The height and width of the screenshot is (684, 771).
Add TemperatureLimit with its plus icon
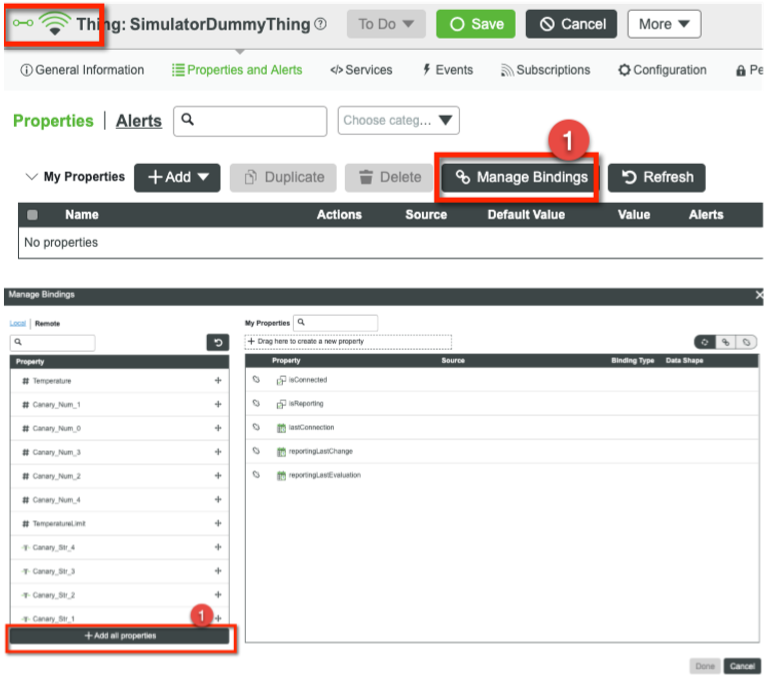click(218, 524)
